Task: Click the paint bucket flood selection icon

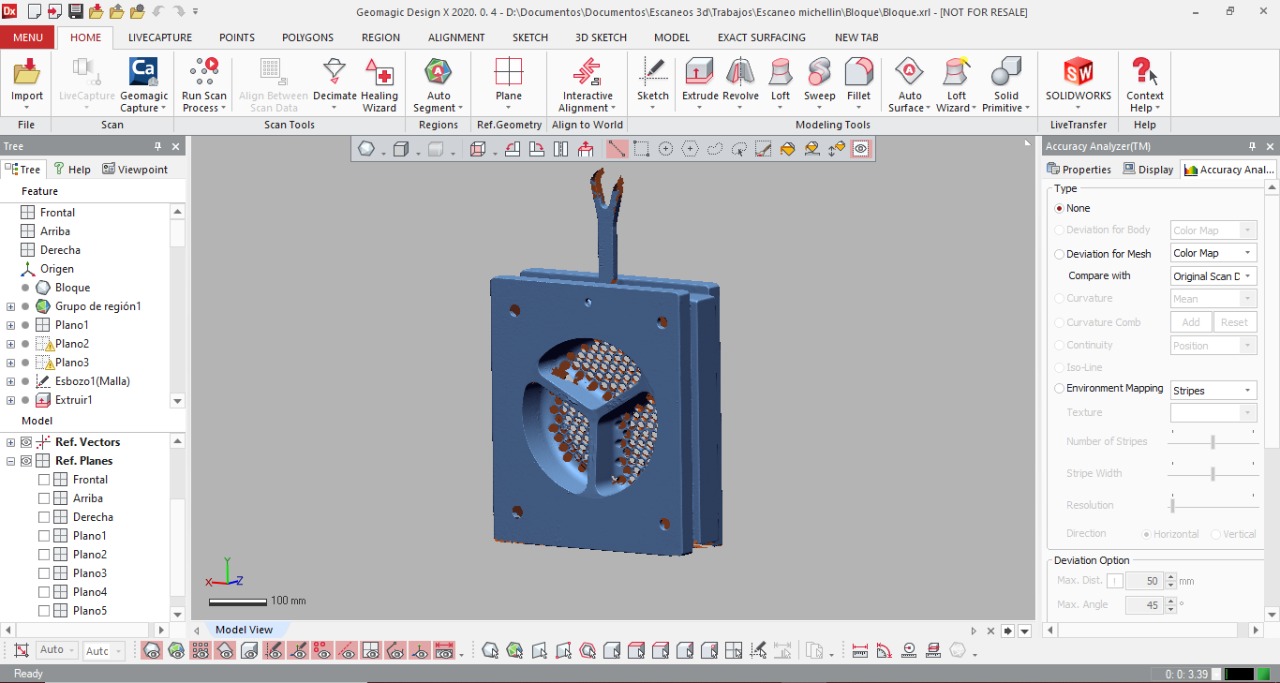Action: (788, 149)
